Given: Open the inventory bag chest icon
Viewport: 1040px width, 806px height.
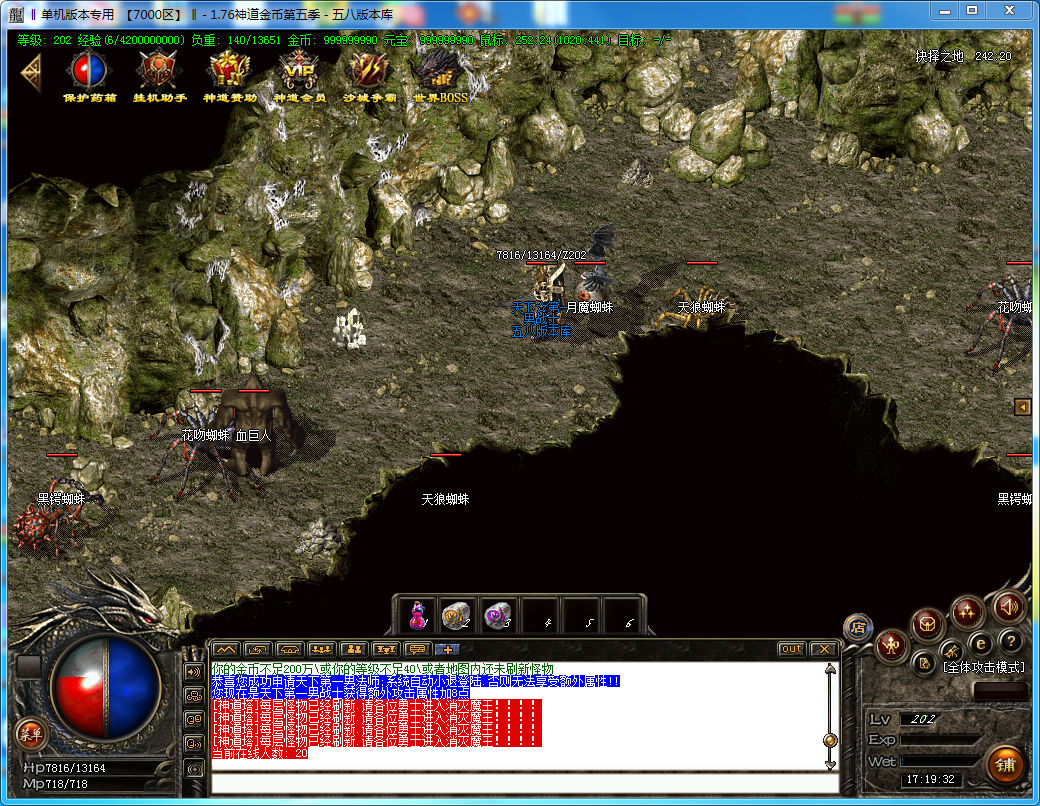Looking at the screenshot, I should [x=927, y=624].
